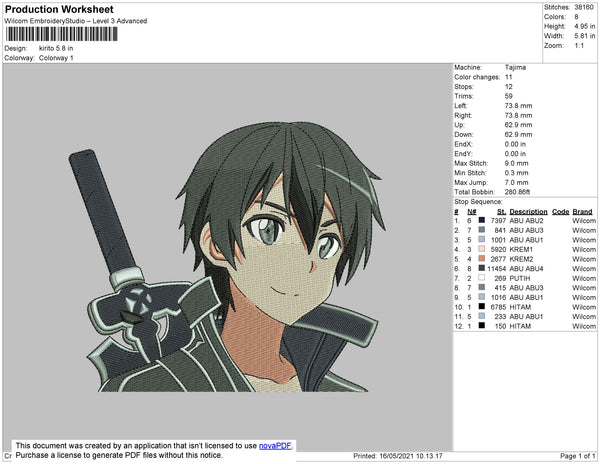Click the Brand column header

pos(582,212)
